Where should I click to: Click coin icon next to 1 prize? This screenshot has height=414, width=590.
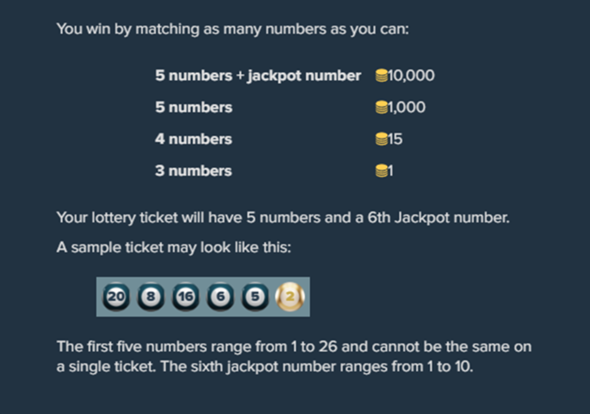coord(381,171)
